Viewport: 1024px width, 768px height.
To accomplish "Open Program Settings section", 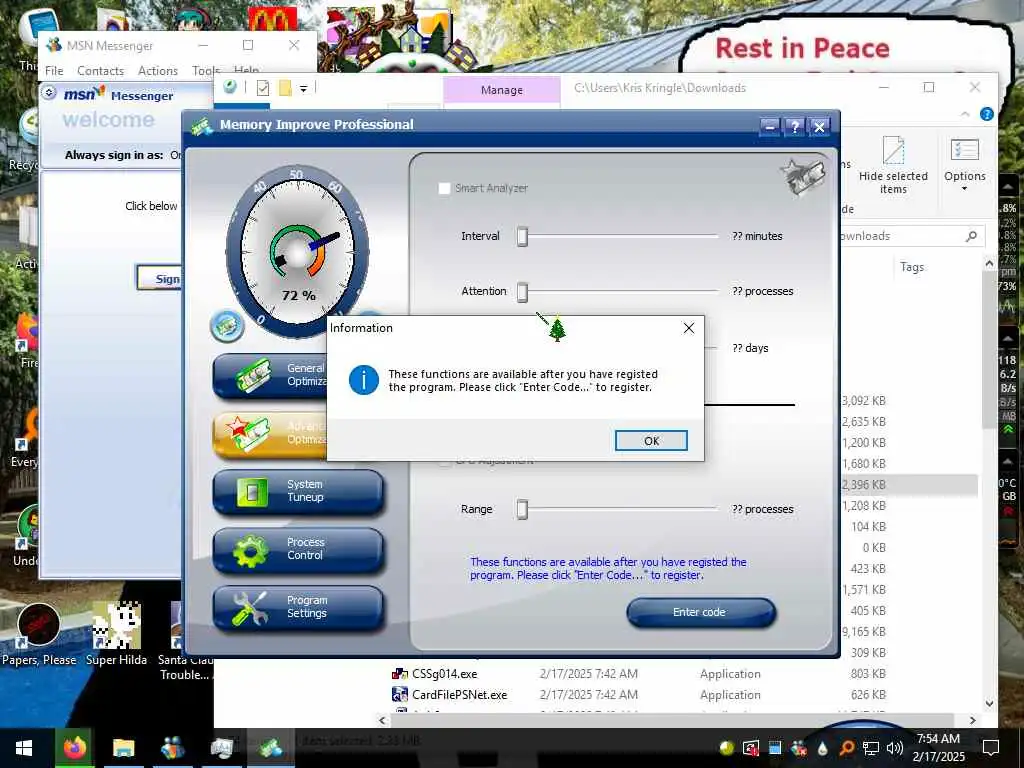I will 298,607.
